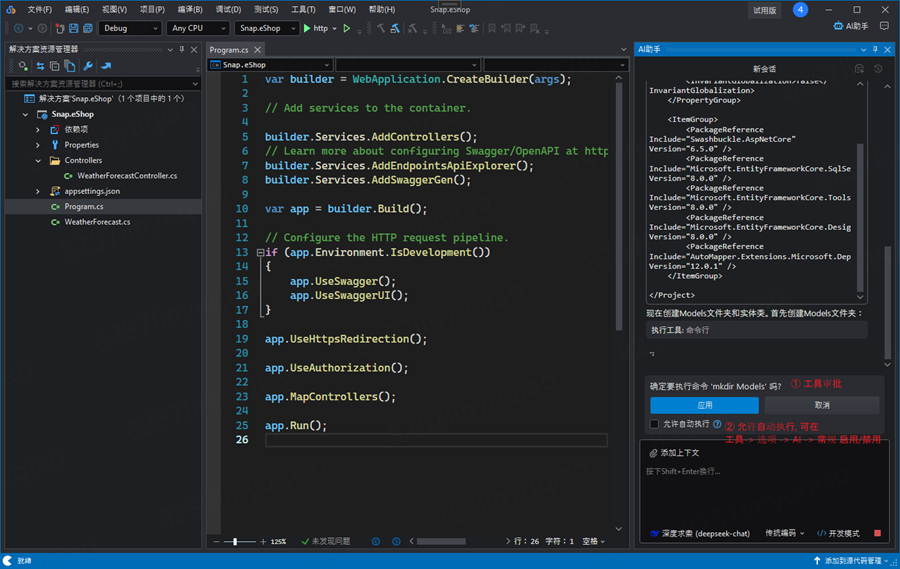Click the 取消 button
Image resolution: width=900 pixels, height=569 pixels.
[822, 405]
